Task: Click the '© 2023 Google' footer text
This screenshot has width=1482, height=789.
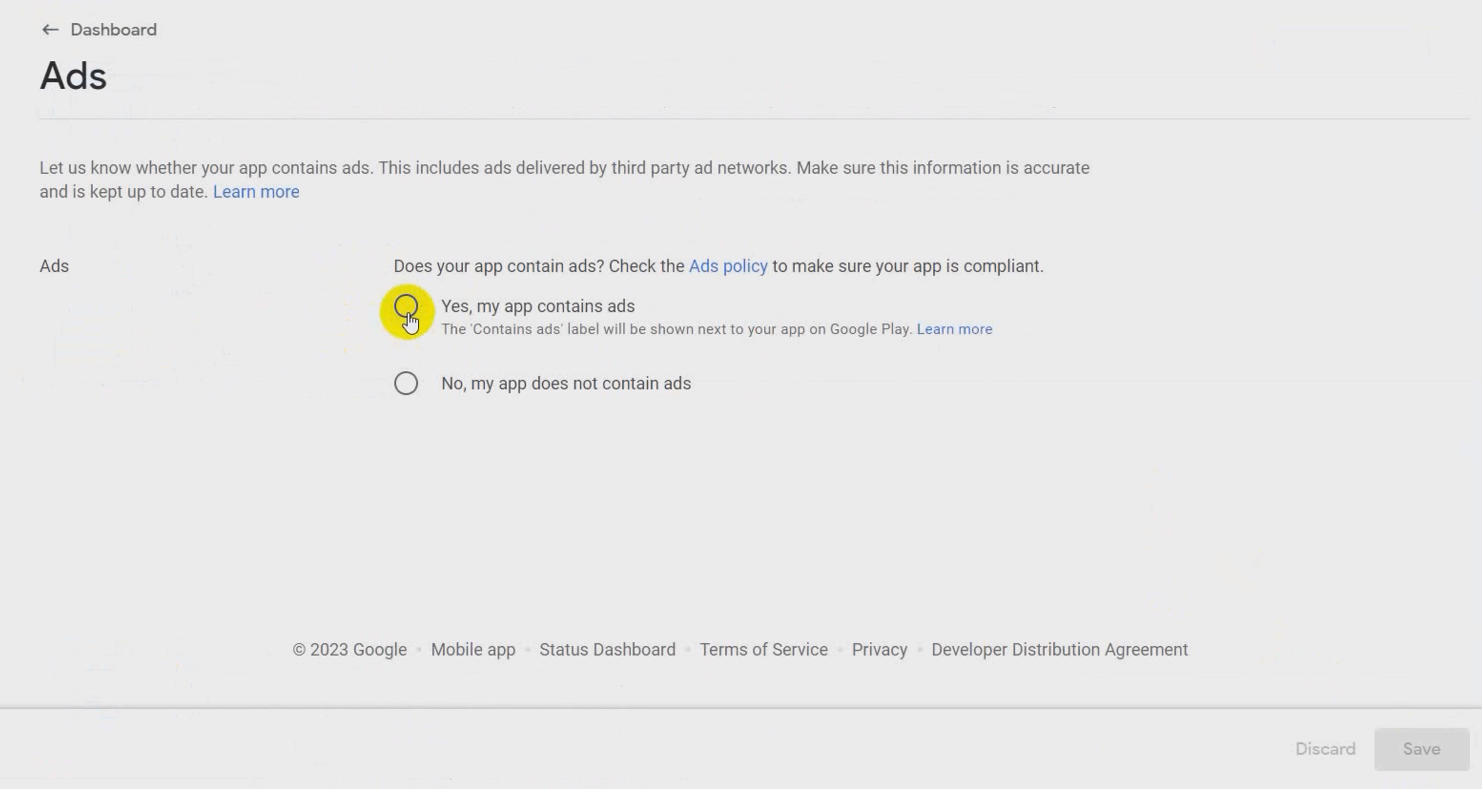Action: click(350, 650)
